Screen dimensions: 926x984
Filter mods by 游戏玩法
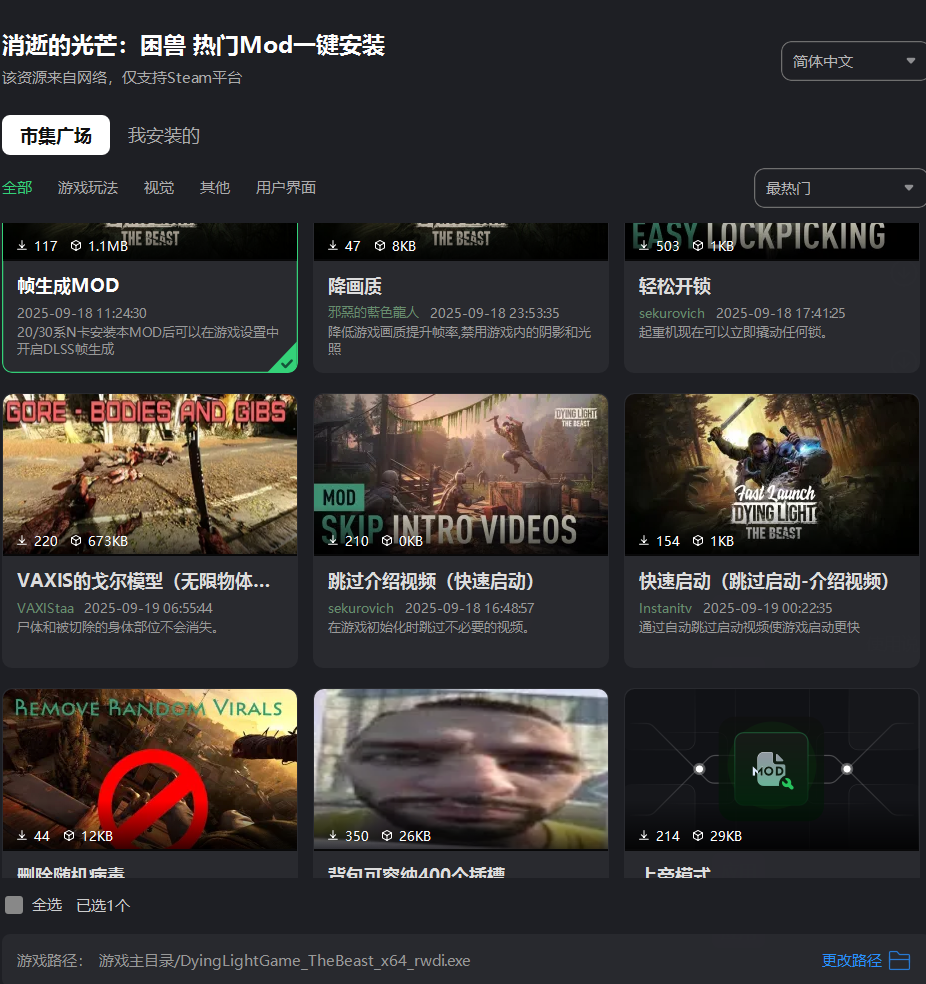88,188
